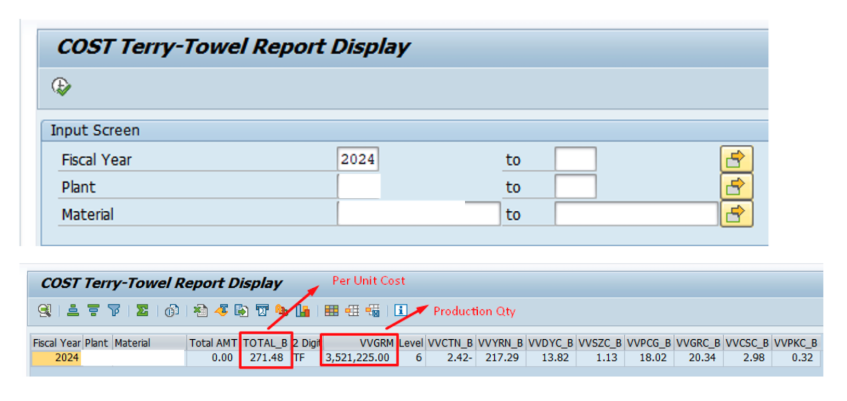Change the layout grid icon

(x=331, y=310)
